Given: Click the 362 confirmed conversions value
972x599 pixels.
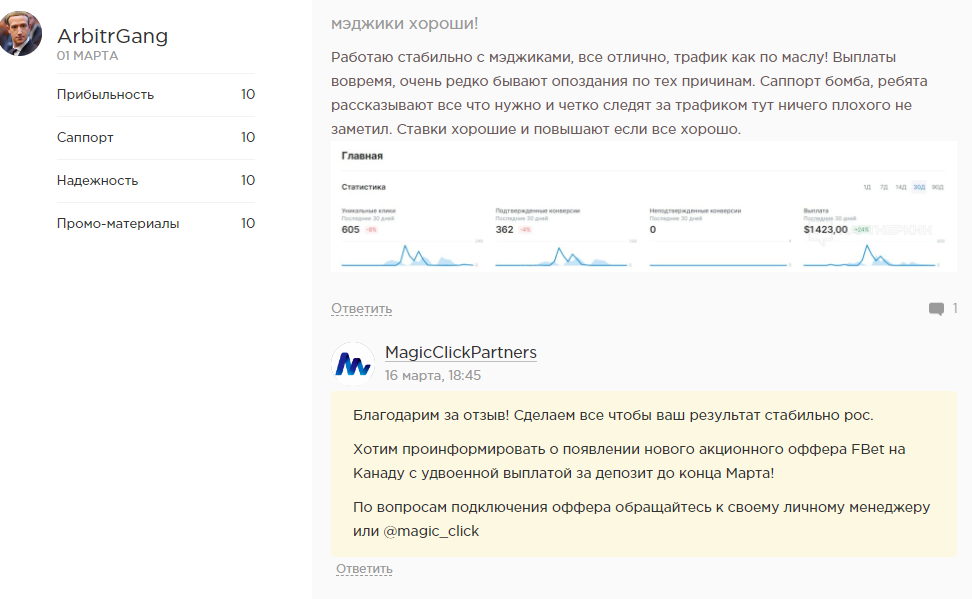Looking at the screenshot, I should (x=504, y=229).
